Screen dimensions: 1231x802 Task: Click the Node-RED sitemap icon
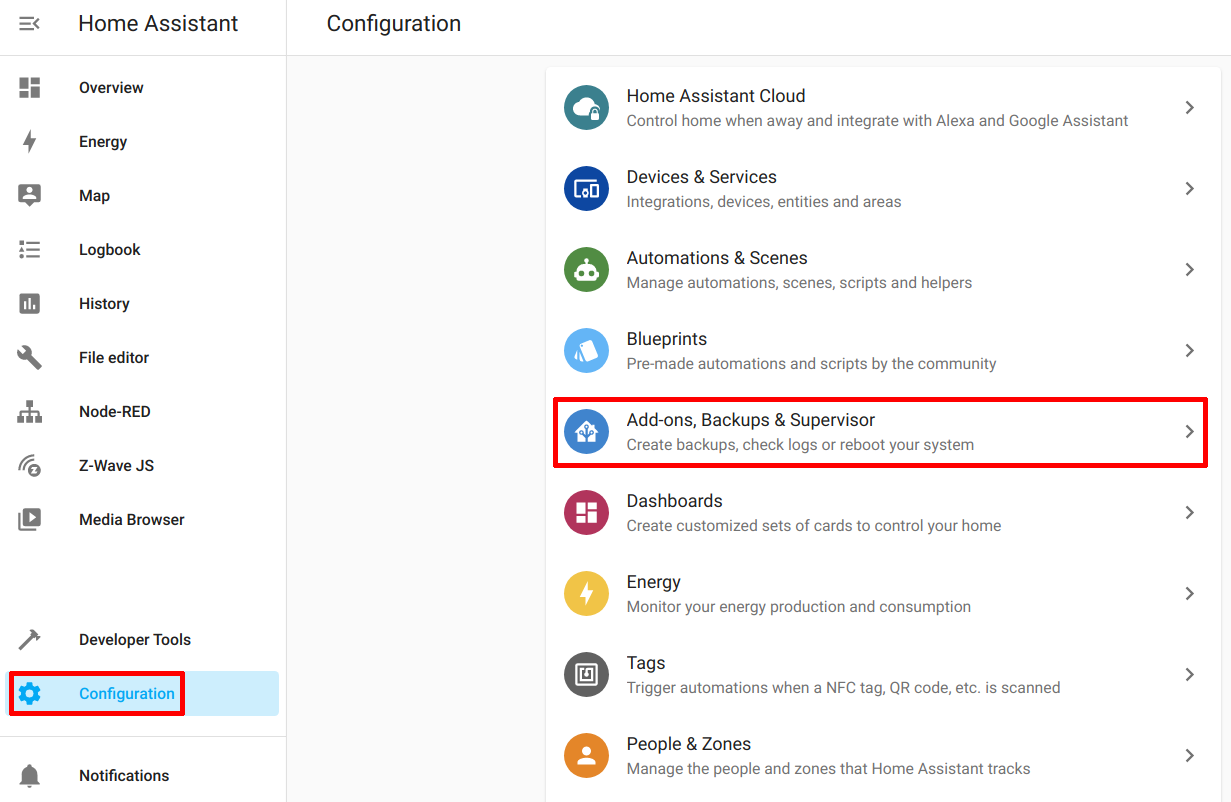tap(30, 412)
